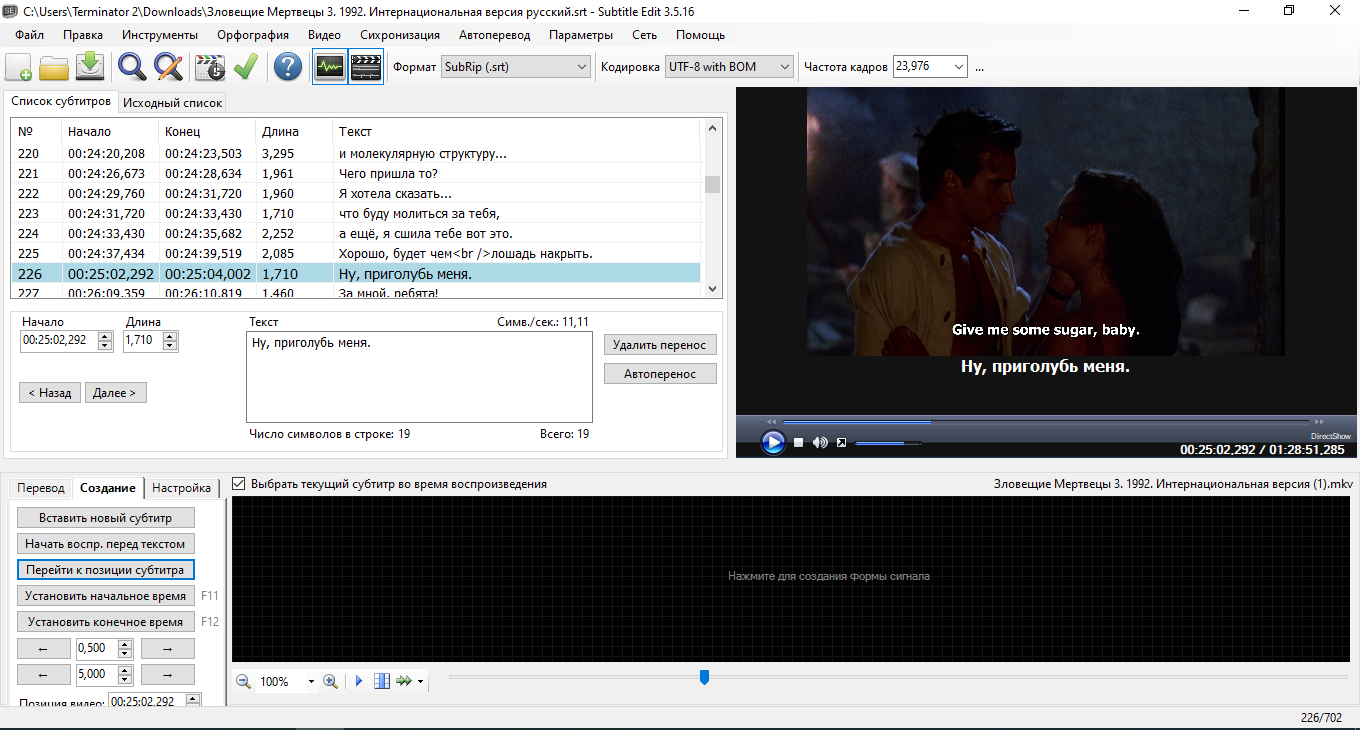Image resolution: width=1360 pixels, height=730 pixels.
Task: Switch to Исходный список tab
Action: [173, 102]
